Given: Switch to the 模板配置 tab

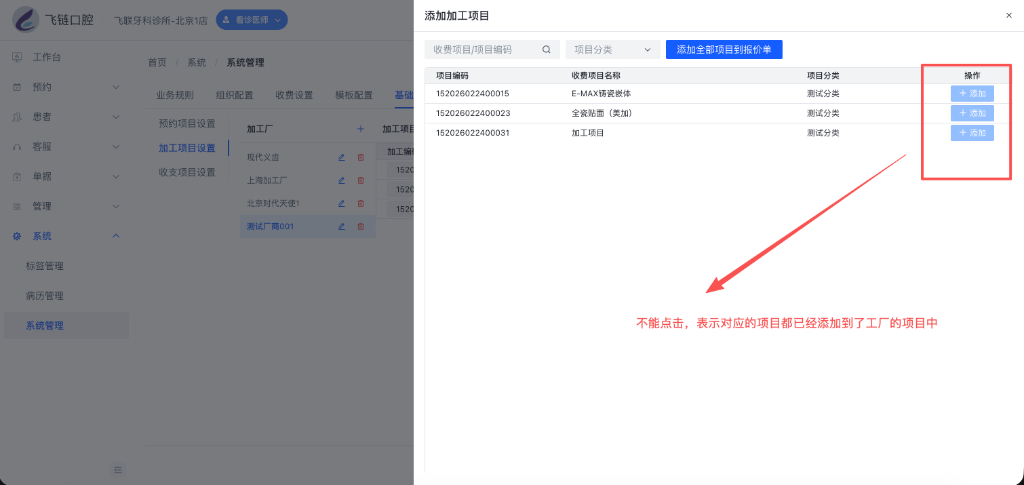Looking at the screenshot, I should pos(354,95).
